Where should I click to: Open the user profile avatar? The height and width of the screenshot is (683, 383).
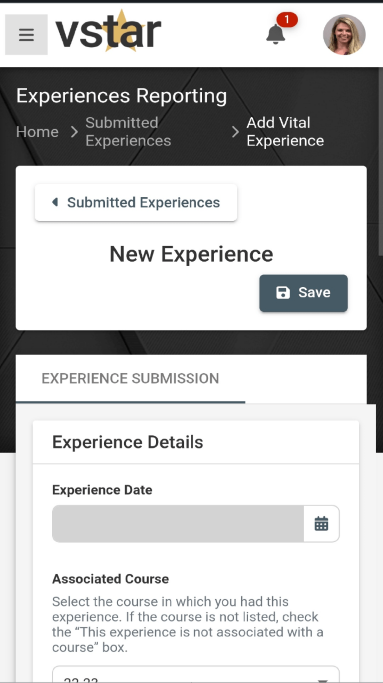[344, 34]
